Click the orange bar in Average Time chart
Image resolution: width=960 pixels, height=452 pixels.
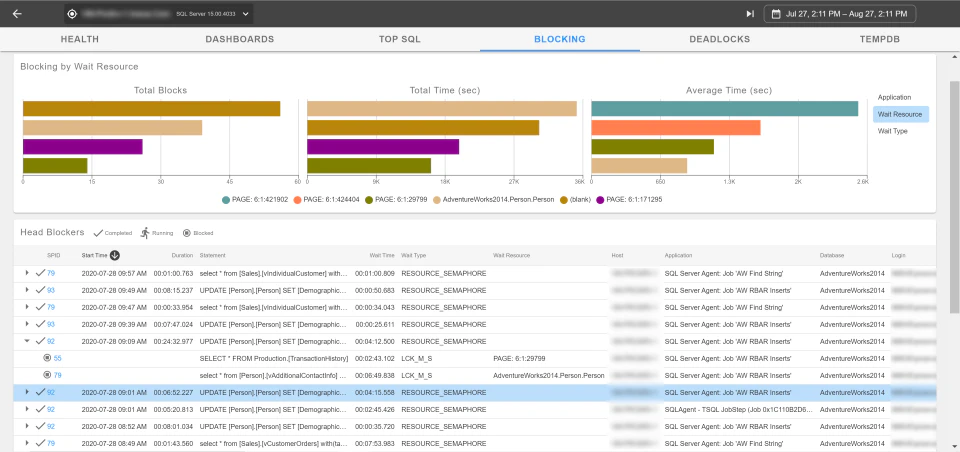[676, 127]
